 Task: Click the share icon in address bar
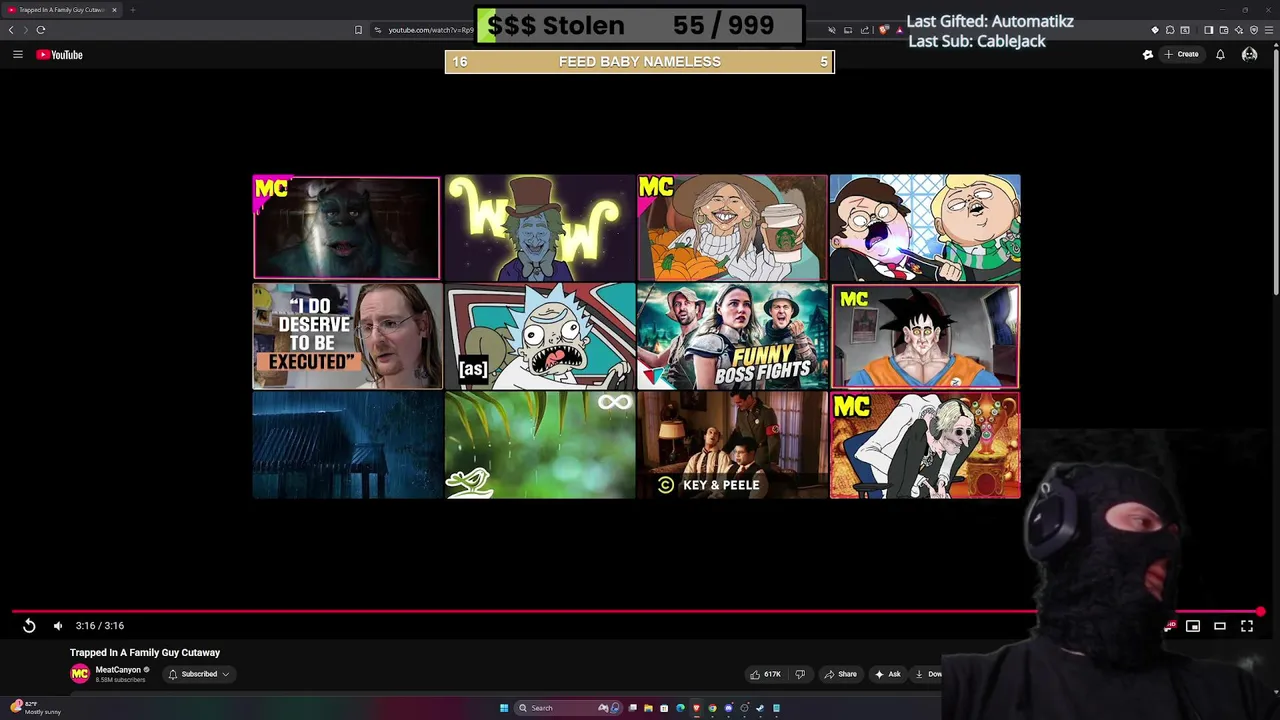point(865,30)
